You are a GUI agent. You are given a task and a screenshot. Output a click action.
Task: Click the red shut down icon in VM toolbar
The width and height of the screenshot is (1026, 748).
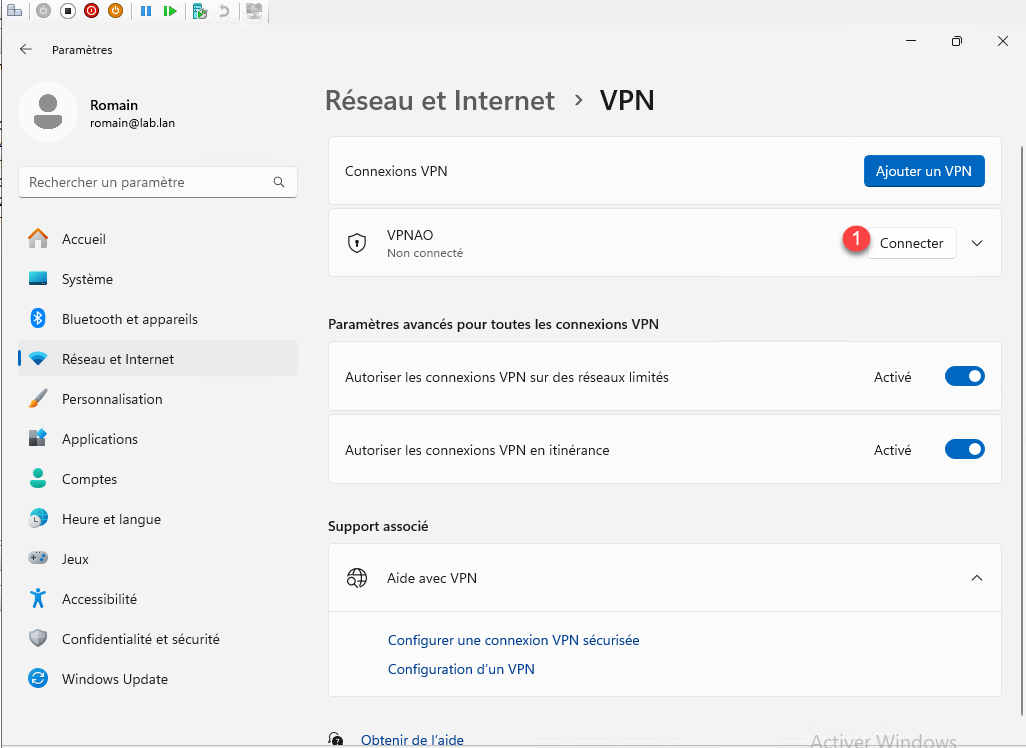click(92, 11)
